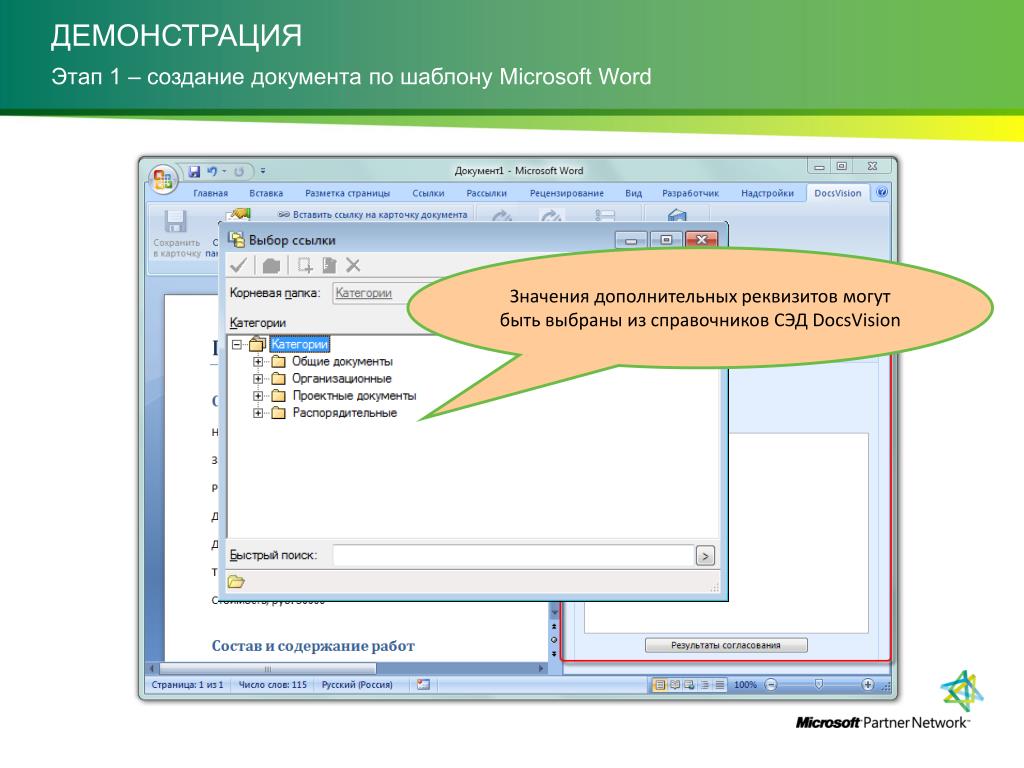Open the Надстройки ribbon tab
The image size is (1024, 768).
[x=767, y=193]
